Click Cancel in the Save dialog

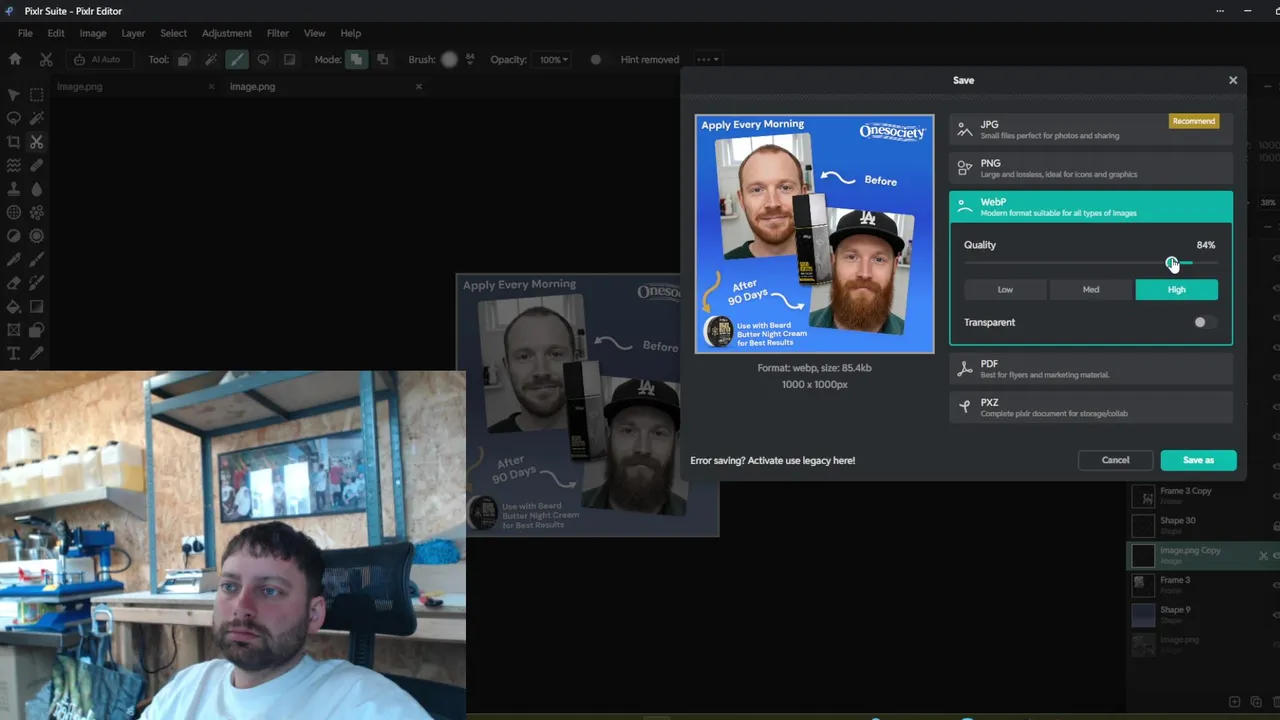click(1115, 460)
